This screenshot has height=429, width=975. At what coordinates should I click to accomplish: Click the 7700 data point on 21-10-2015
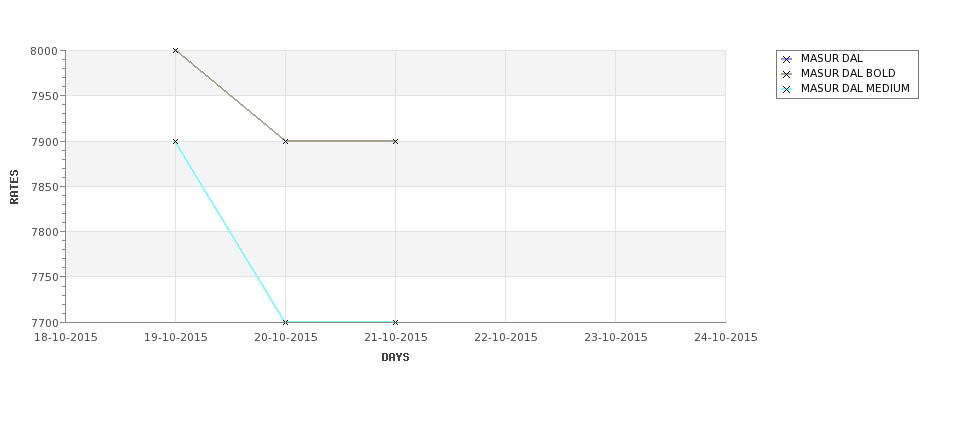(x=396, y=323)
